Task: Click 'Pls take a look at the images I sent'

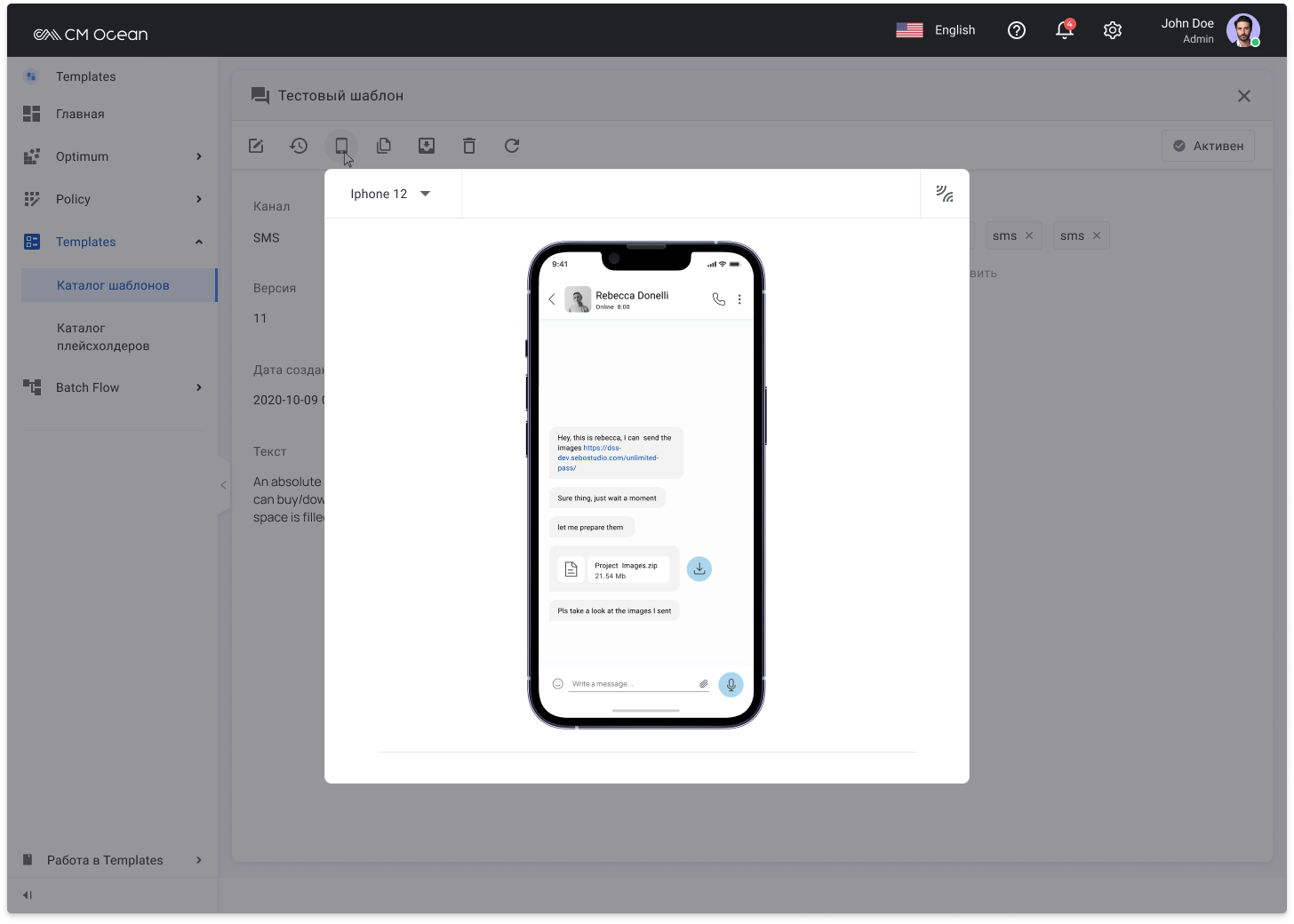Action: 614,611
